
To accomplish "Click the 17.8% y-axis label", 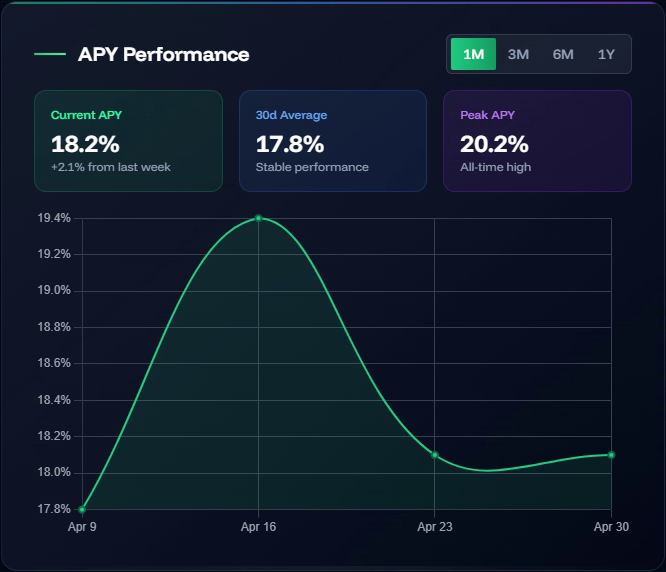I will [54, 509].
